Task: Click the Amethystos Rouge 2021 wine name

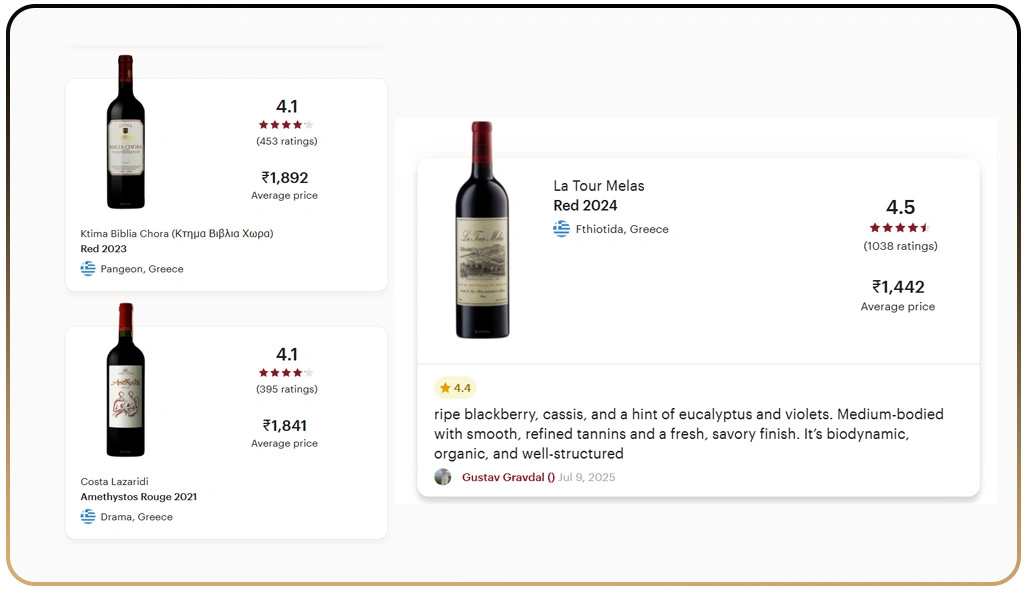Action: 138,496
